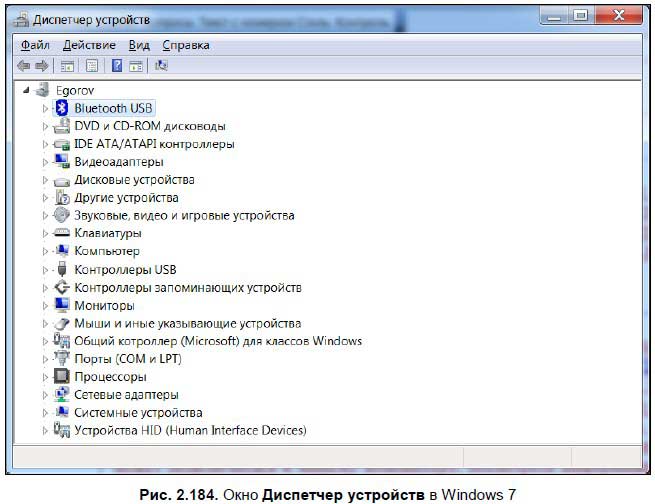Click the Help icon in the toolbar
The width and height of the screenshot is (655, 504).
click(x=117, y=66)
